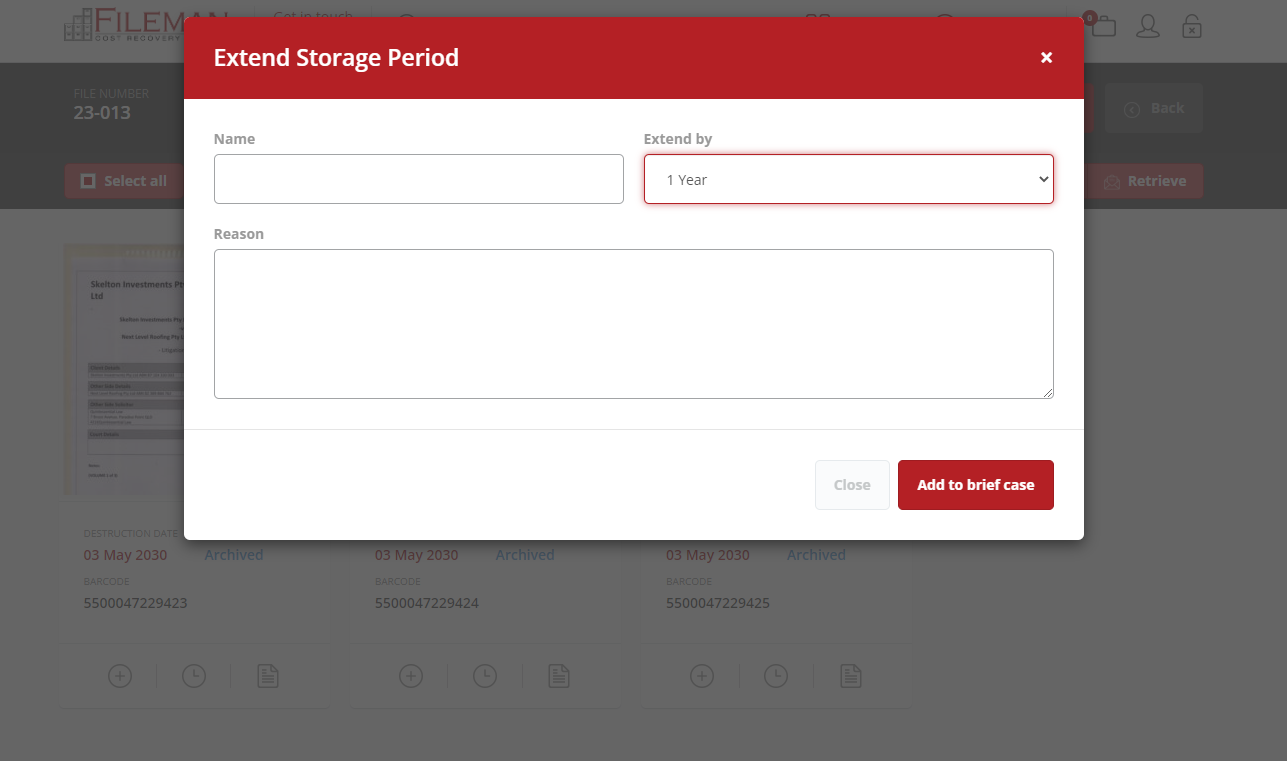Open the Extend by dropdown
Viewport: 1287px width, 761px height.
point(848,179)
